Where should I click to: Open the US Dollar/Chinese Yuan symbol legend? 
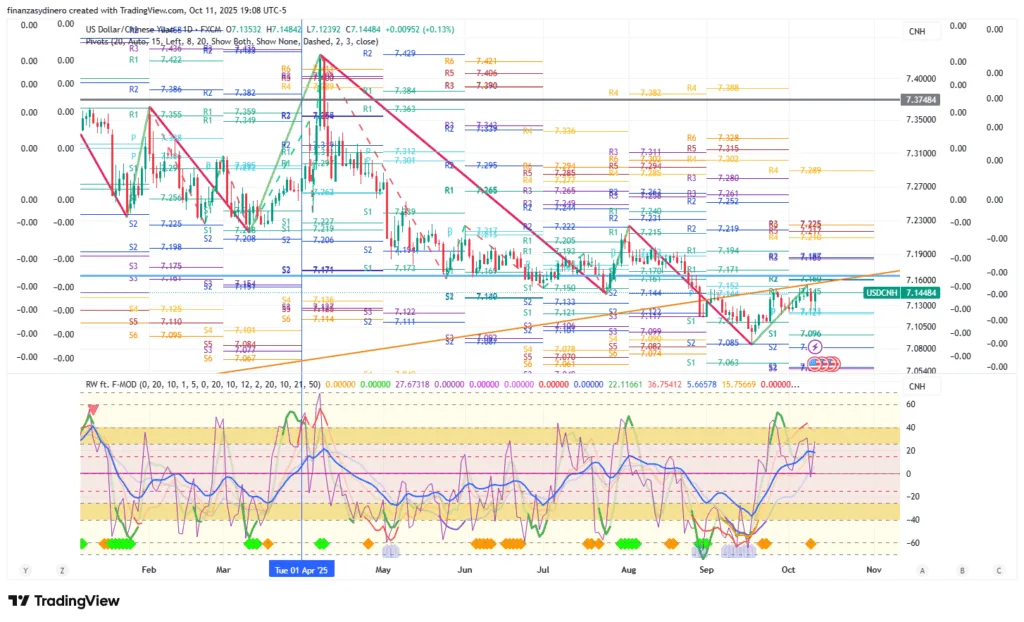click(x=150, y=29)
